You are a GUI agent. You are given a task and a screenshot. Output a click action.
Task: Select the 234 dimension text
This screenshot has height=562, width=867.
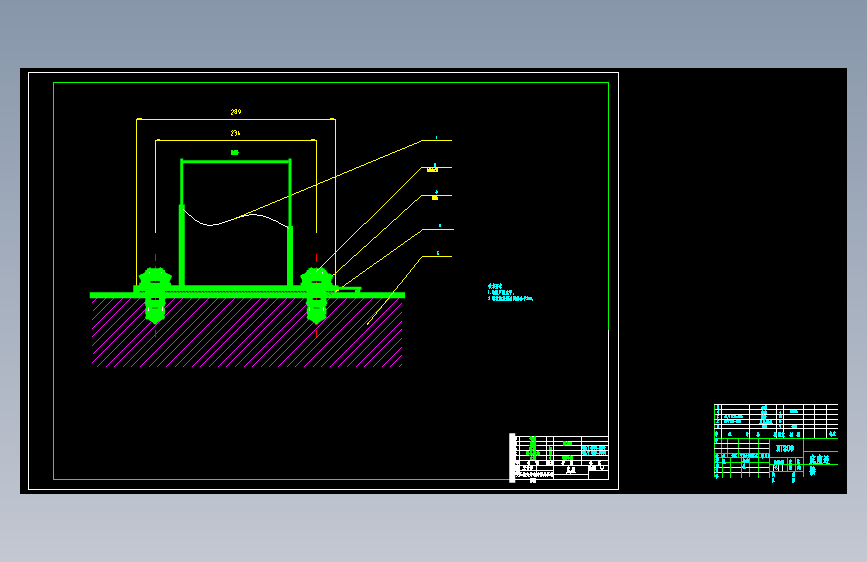point(236,133)
